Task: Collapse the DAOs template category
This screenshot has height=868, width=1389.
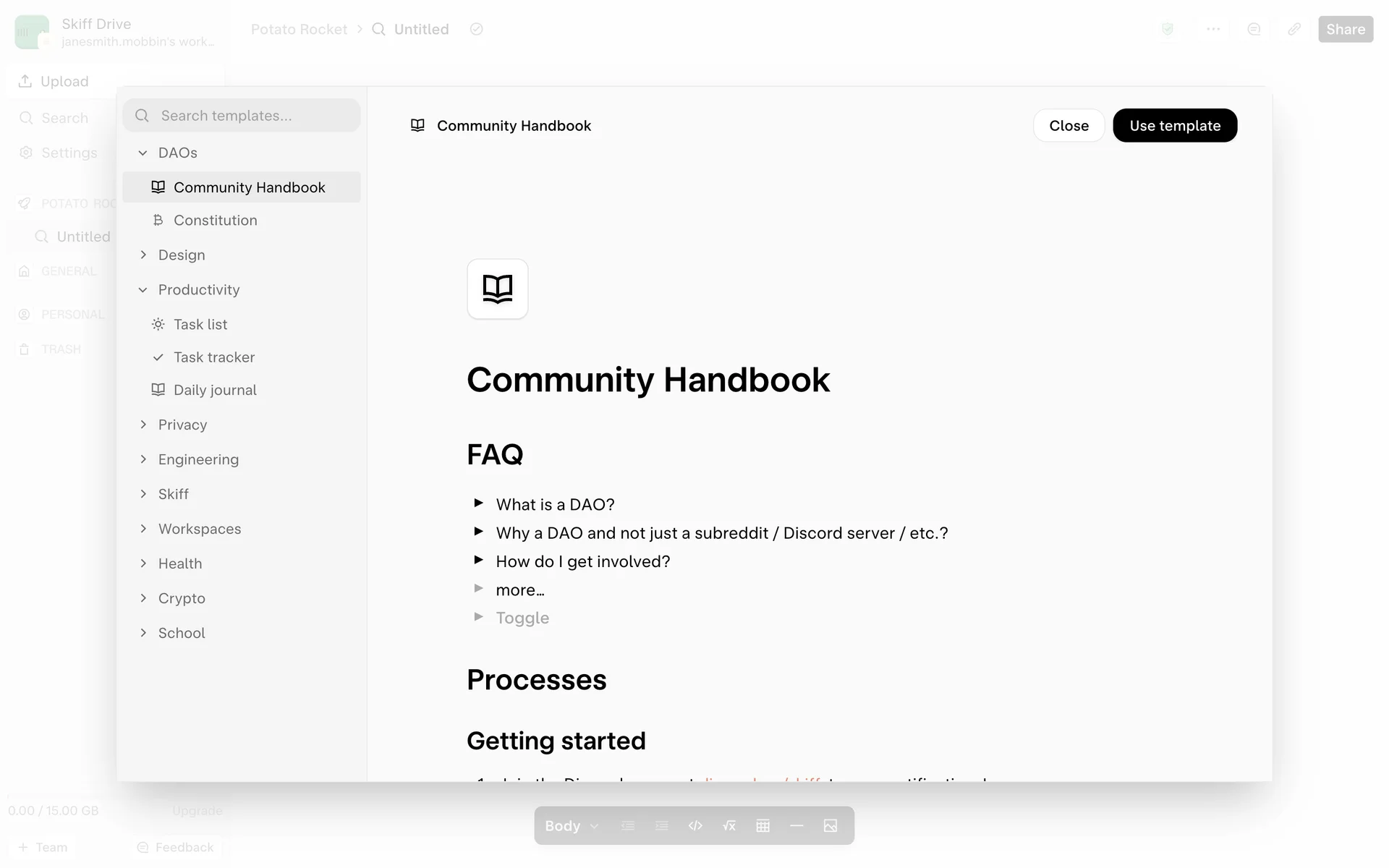Action: 143,153
